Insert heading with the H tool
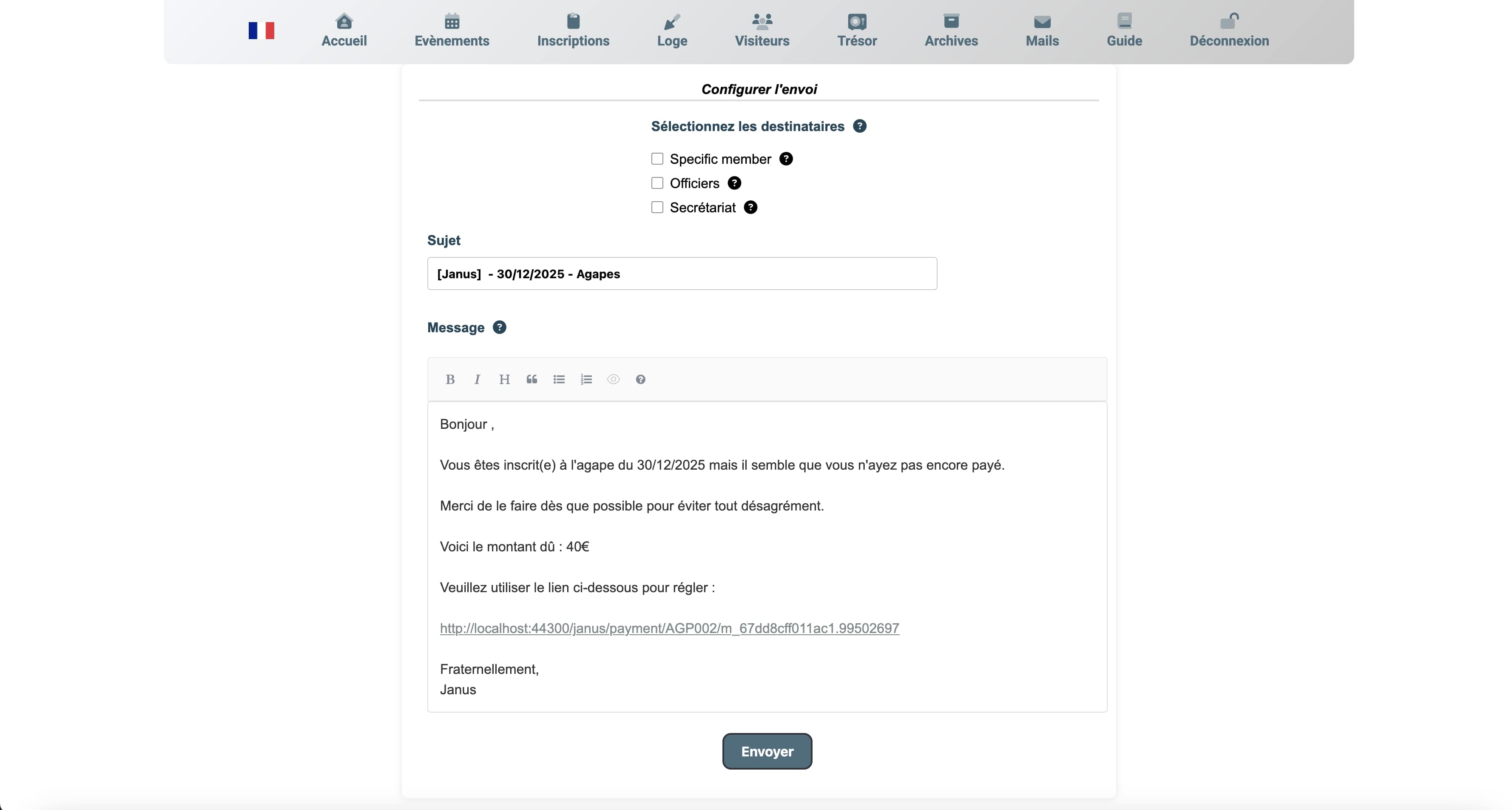This screenshot has height=810, width=1512. [504, 379]
